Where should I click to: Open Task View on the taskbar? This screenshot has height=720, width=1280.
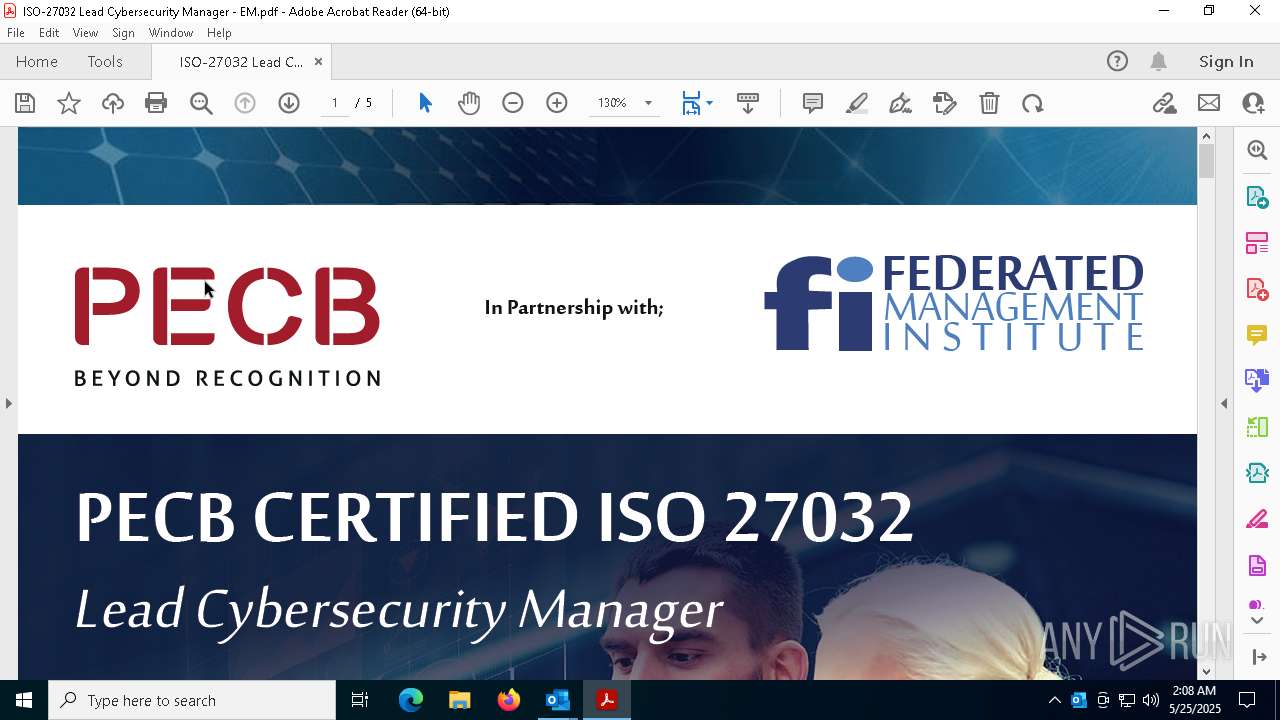pos(360,700)
